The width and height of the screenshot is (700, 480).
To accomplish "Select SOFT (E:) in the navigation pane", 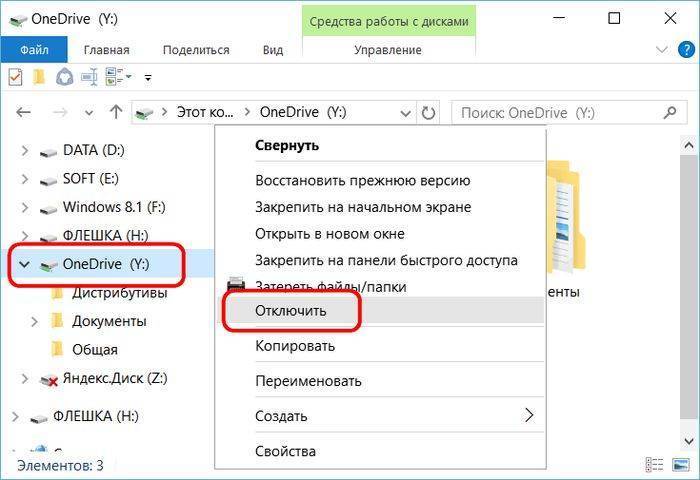I will click(91, 179).
